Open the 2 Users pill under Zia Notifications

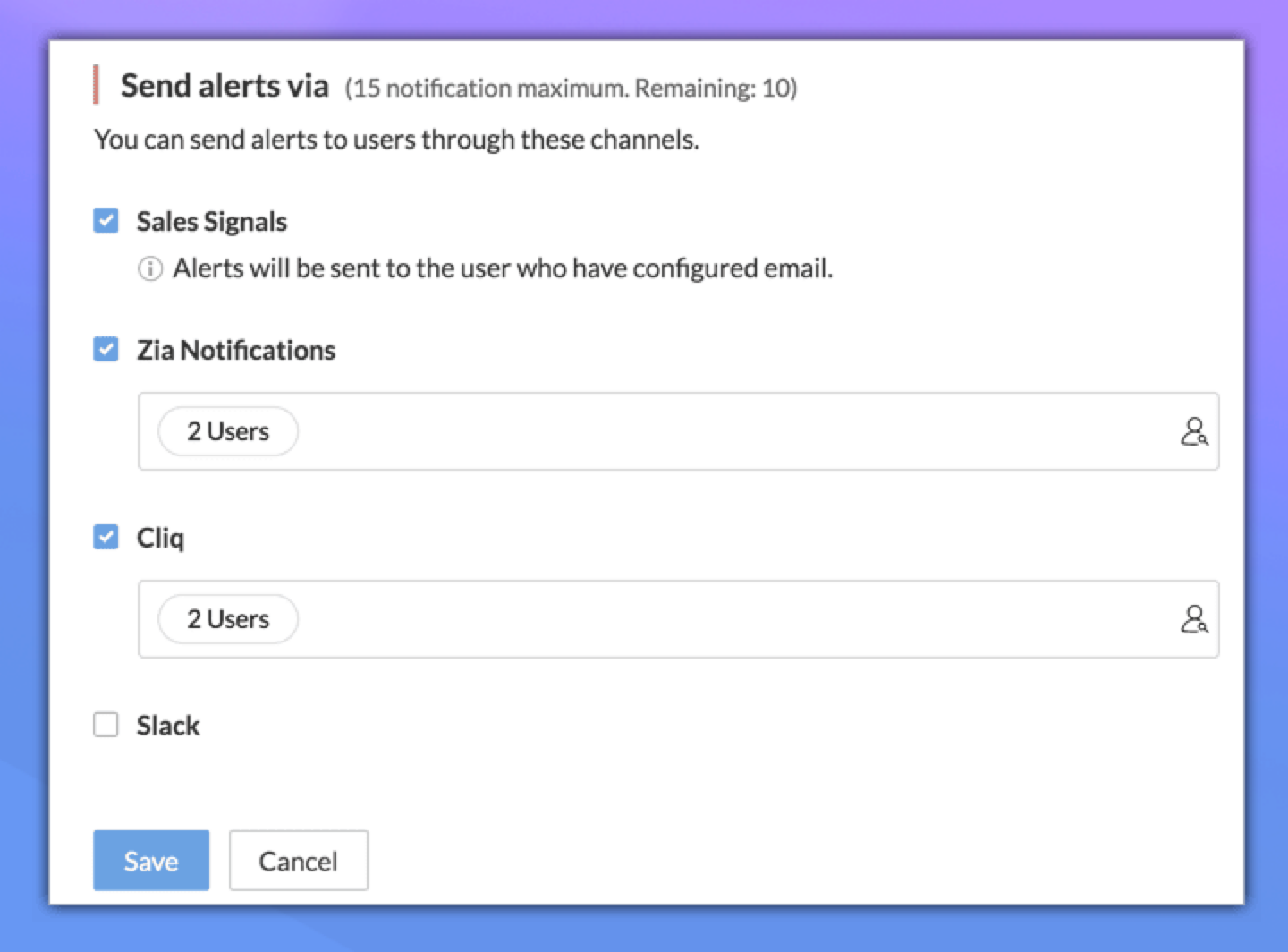click(x=228, y=431)
